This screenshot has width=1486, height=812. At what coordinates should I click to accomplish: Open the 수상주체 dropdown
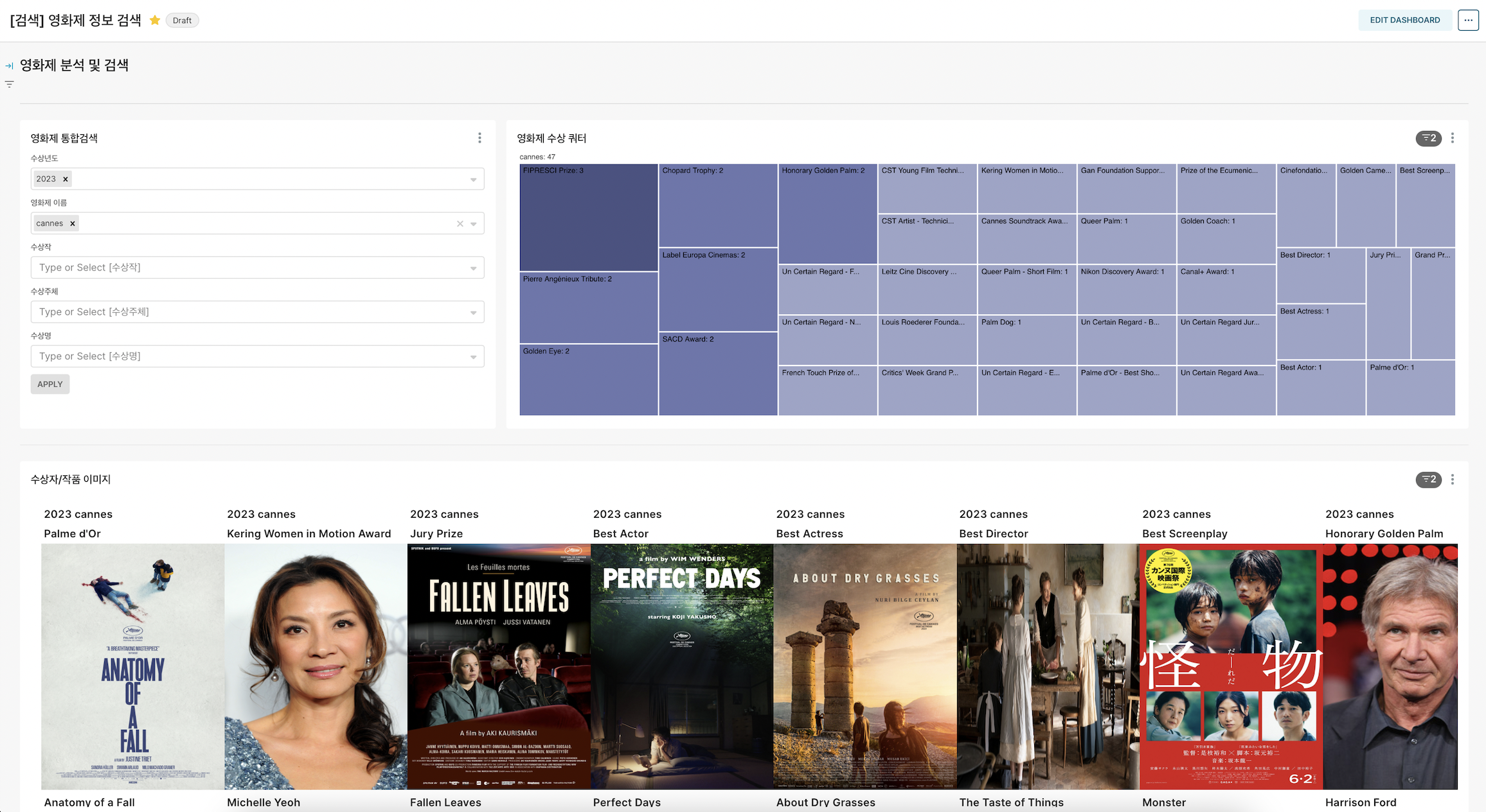258,312
